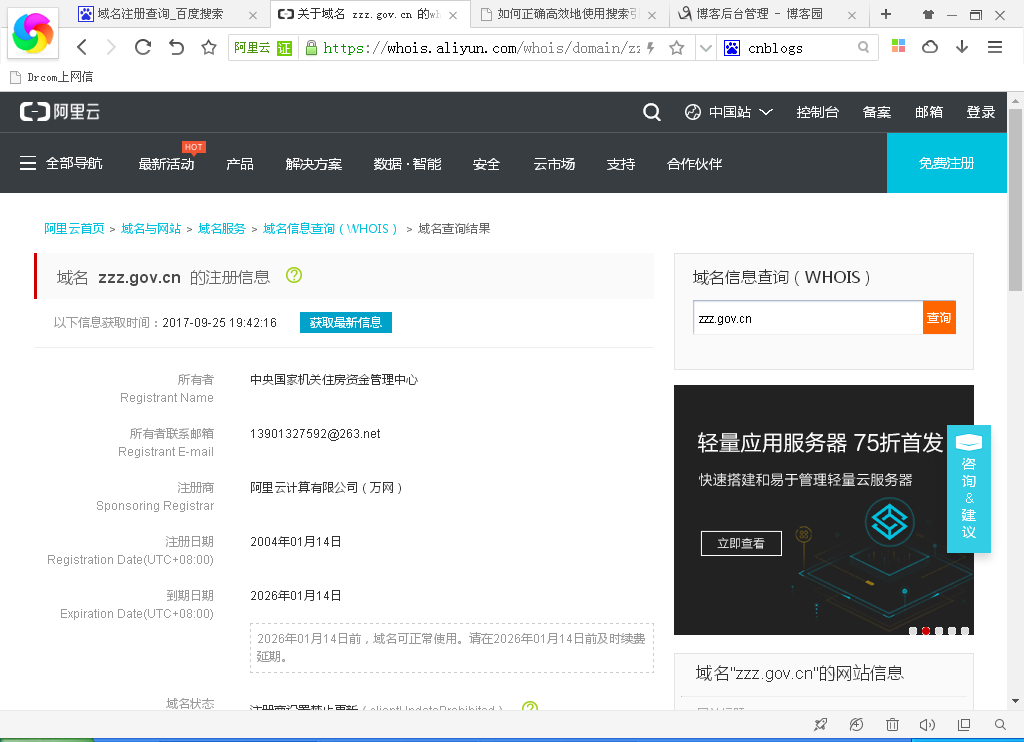Click the help icon beside the 域名状态 value
This screenshot has width=1024, height=742.
coord(530,707)
